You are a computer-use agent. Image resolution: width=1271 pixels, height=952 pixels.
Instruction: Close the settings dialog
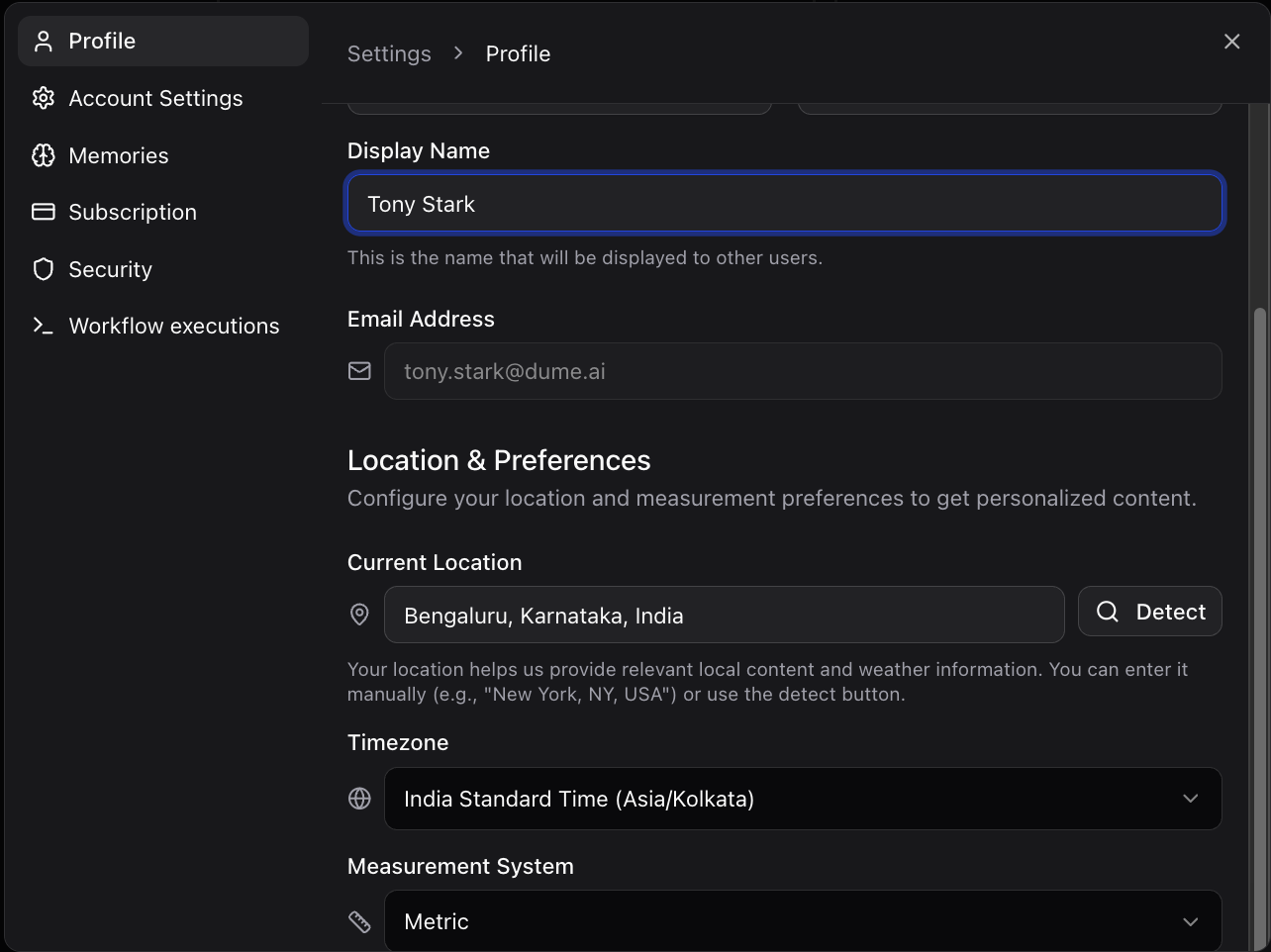1231,42
